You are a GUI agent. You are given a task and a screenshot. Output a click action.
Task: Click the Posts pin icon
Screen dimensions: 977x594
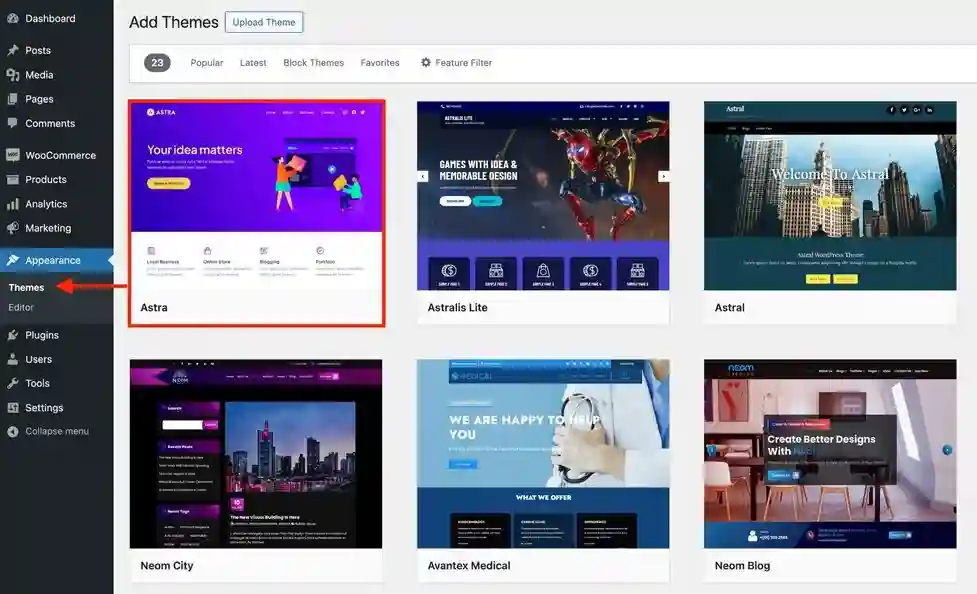pyautogui.click(x=12, y=51)
